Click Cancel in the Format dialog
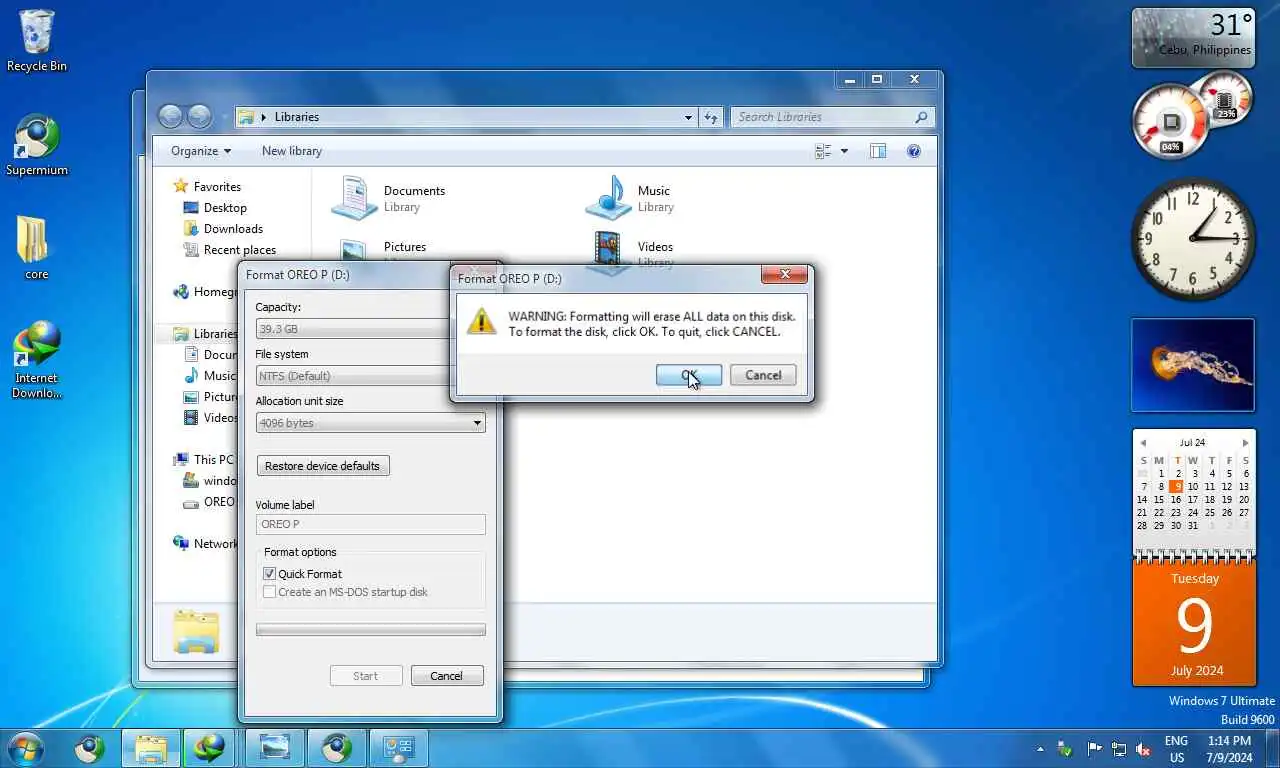Screen dimensions: 1280x768 click(x=447, y=676)
